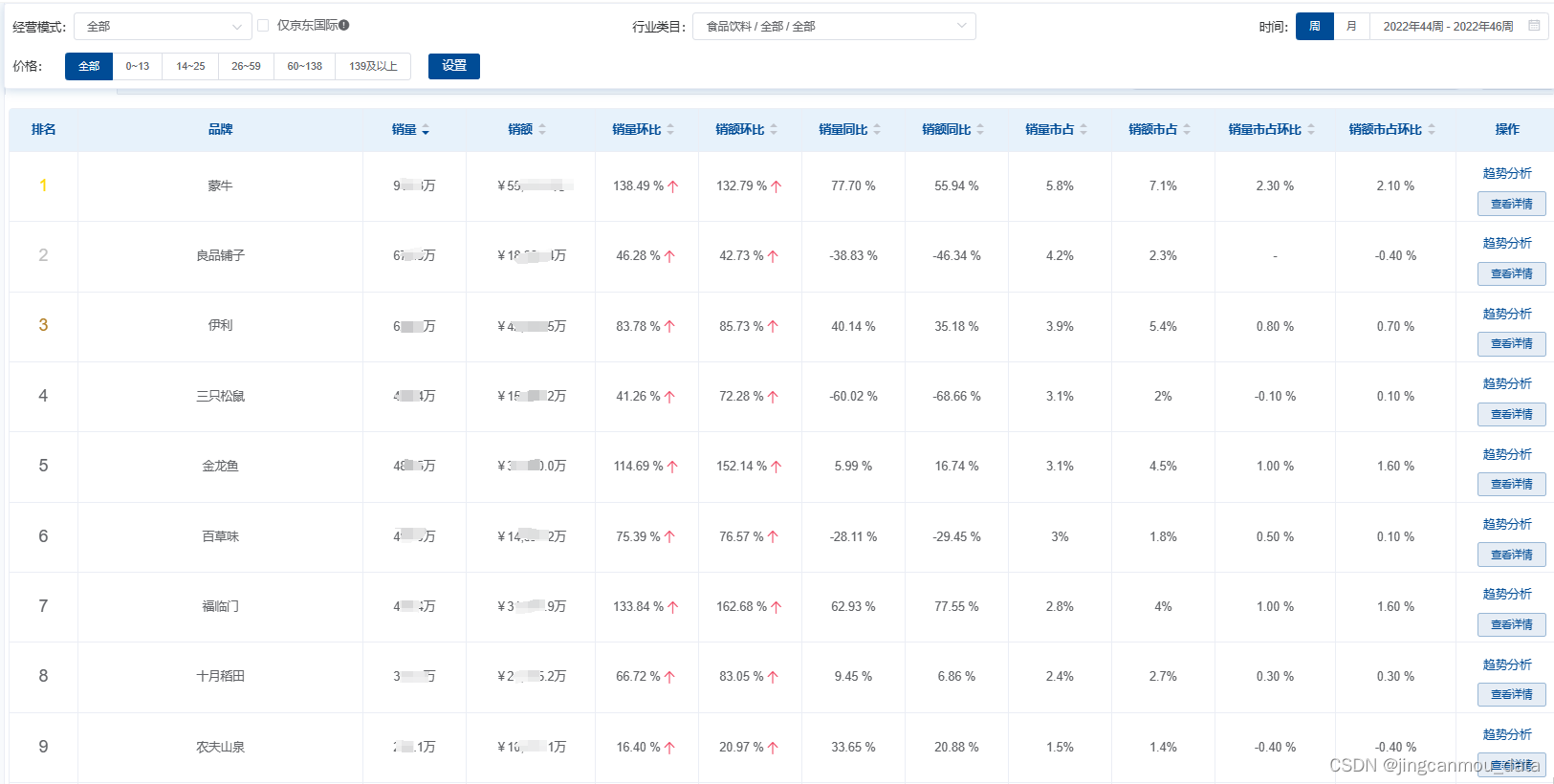
Task: Open the 2022年44周 date range picker
Action: click(x=1447, y=27)
